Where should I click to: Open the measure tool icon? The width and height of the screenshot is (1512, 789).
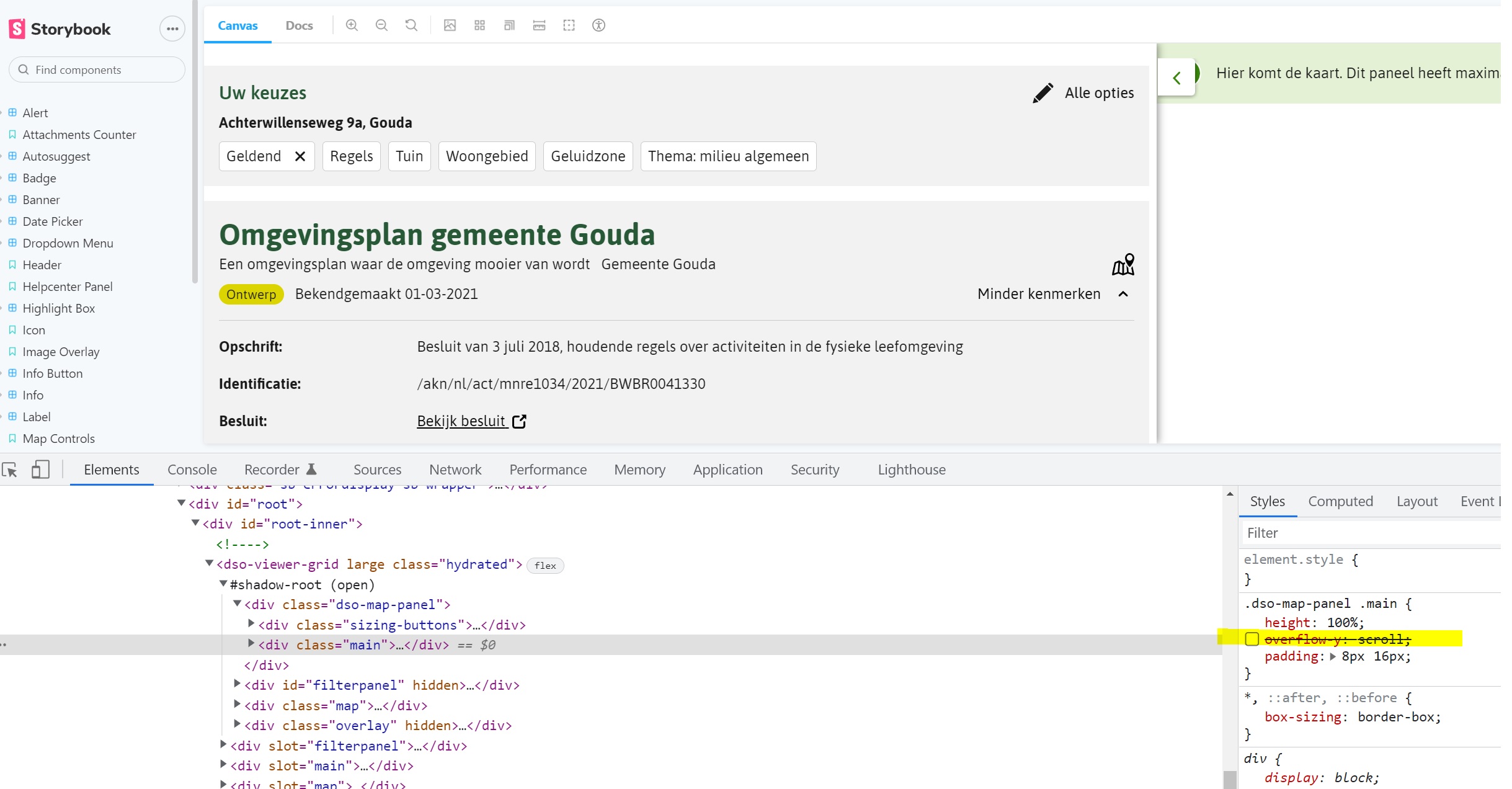coord(539,25)
